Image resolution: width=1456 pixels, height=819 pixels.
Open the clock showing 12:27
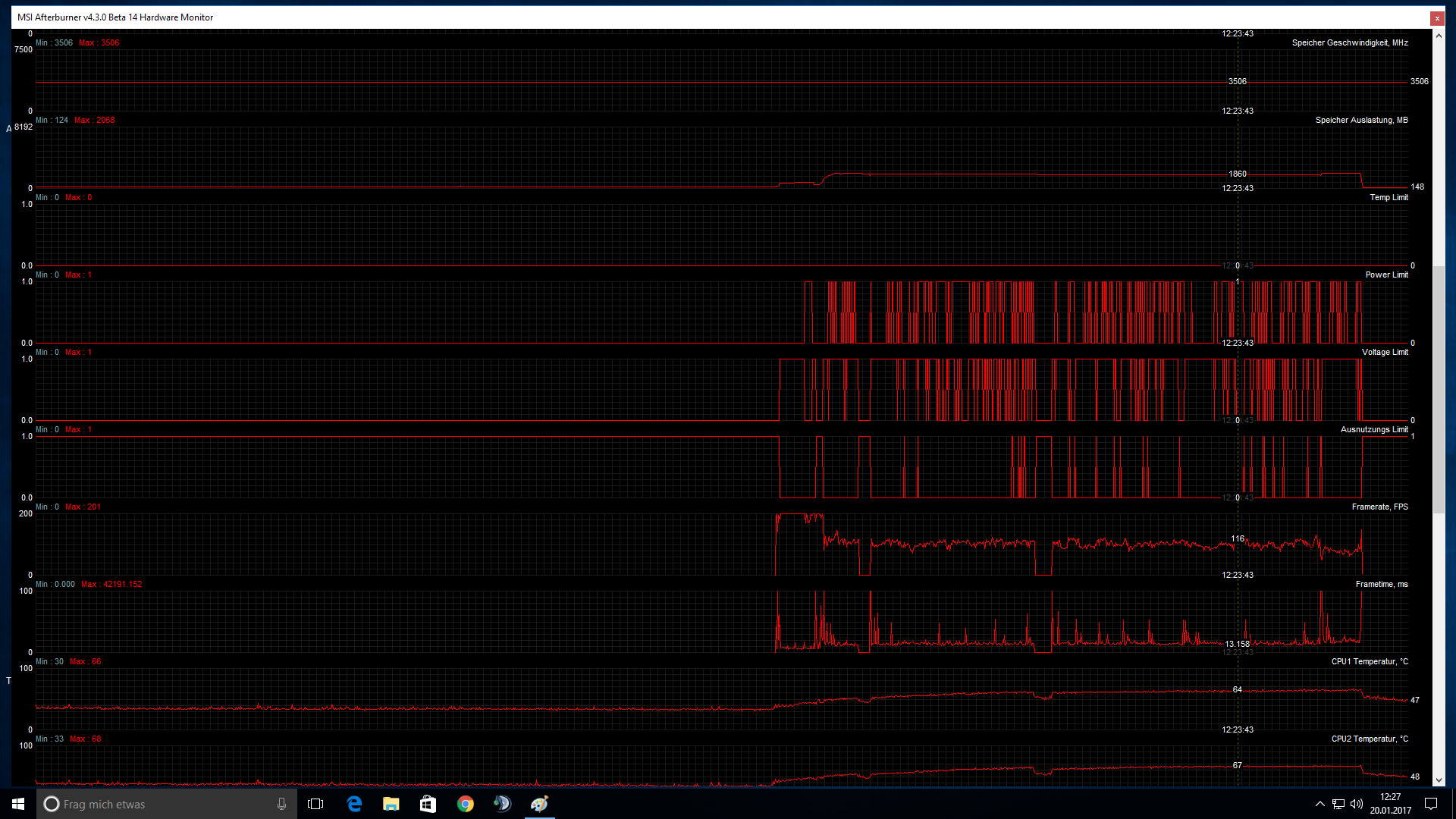pyautogui.click(x=1390, y=804)
